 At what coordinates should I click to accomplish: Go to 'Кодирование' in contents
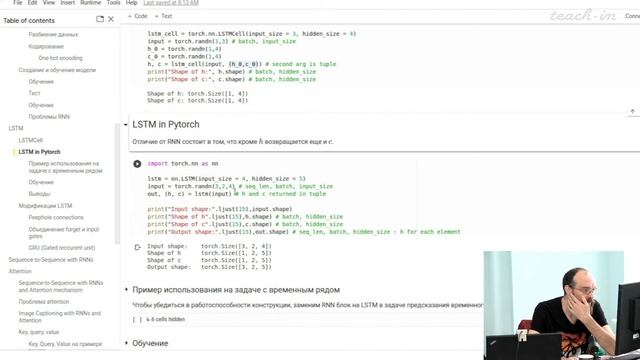pos(46,47)
